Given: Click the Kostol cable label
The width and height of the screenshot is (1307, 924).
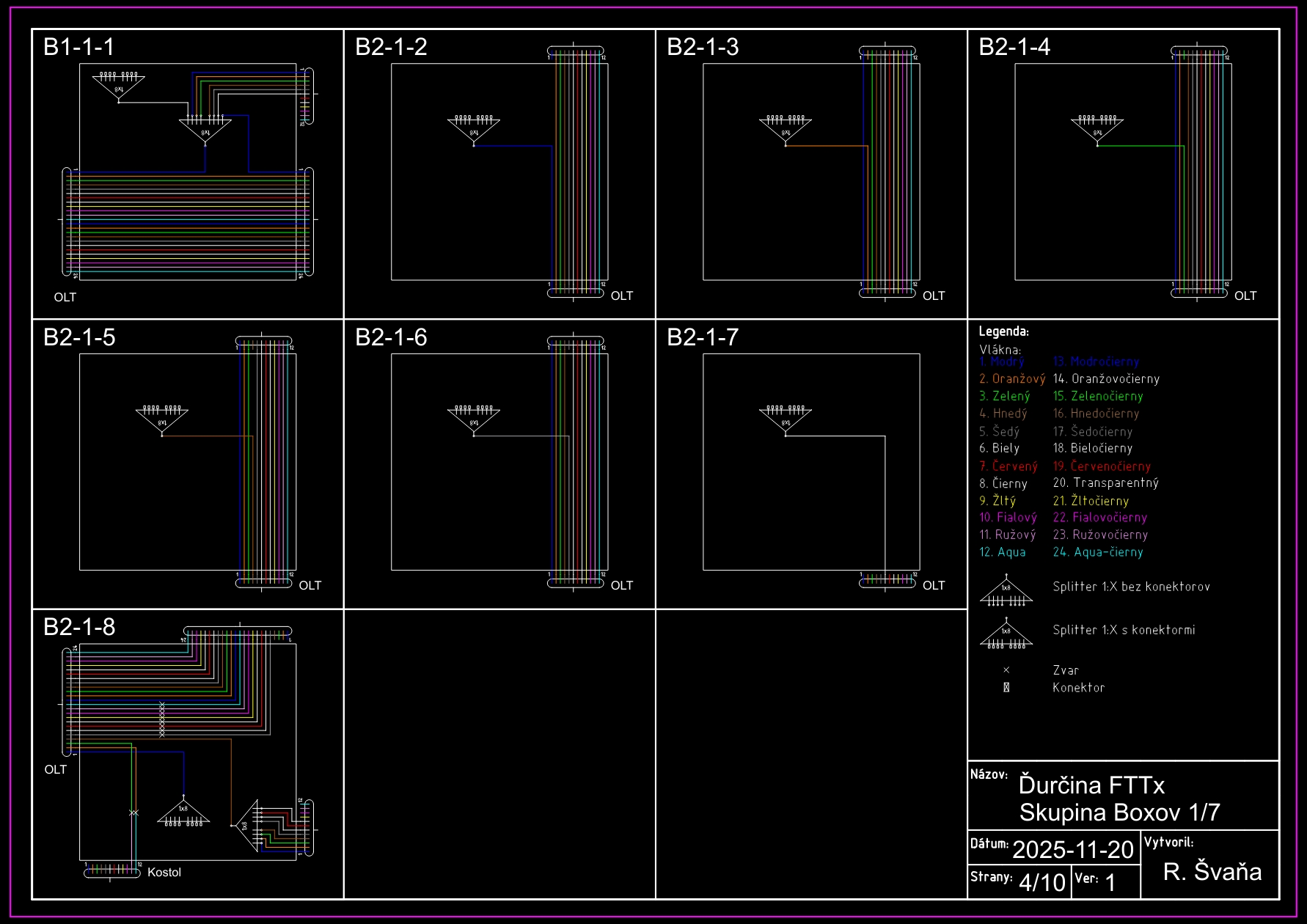Looking at the screenshot, I should click(164, 873).
